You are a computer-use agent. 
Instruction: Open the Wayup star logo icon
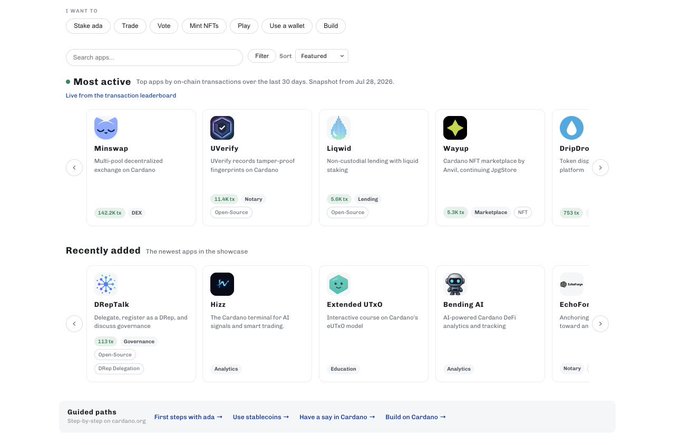click(455, 128)
